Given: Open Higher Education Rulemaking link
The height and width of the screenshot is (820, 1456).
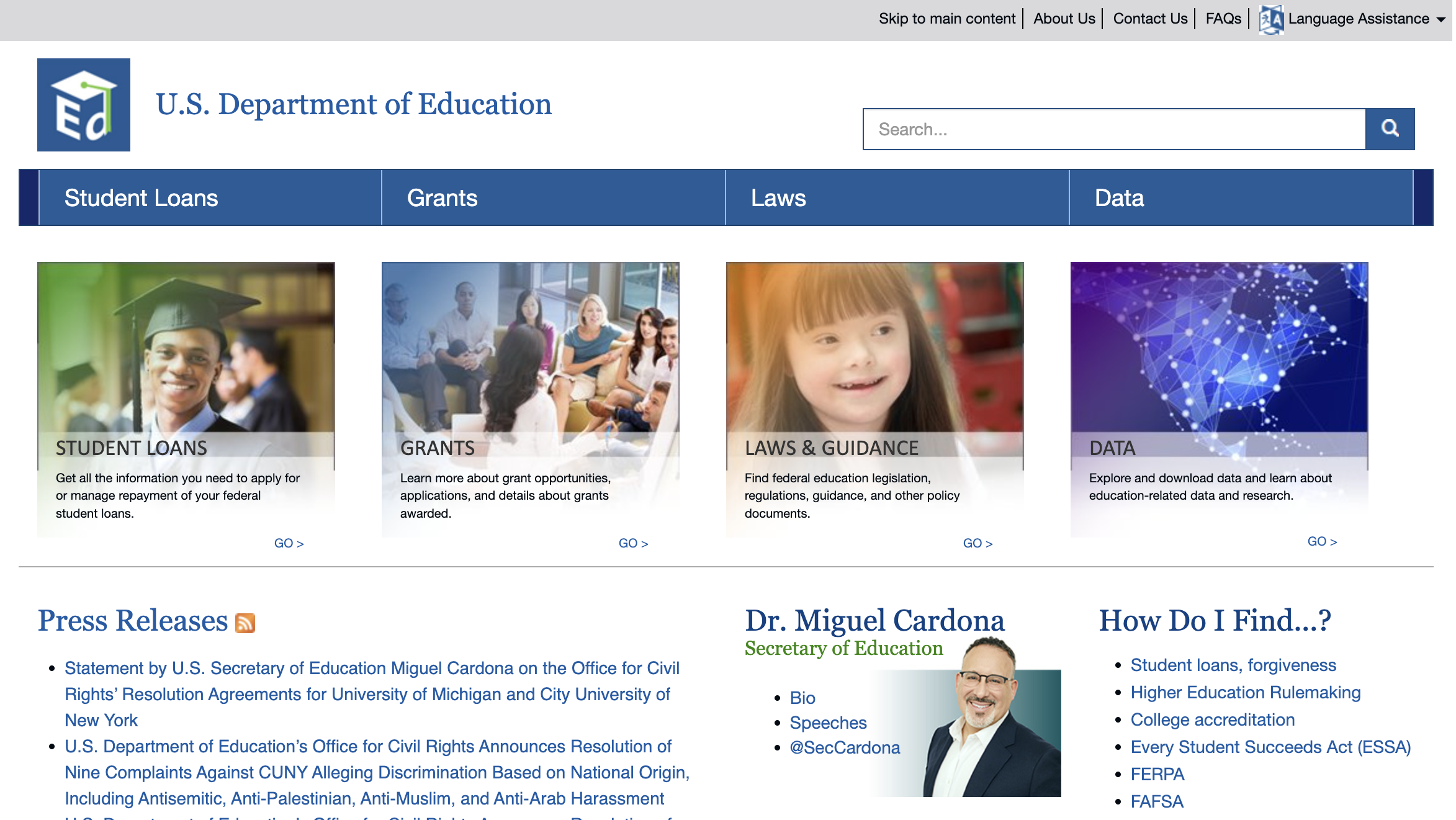Looking at the screenshot, I should click(x=1245, y=692).
